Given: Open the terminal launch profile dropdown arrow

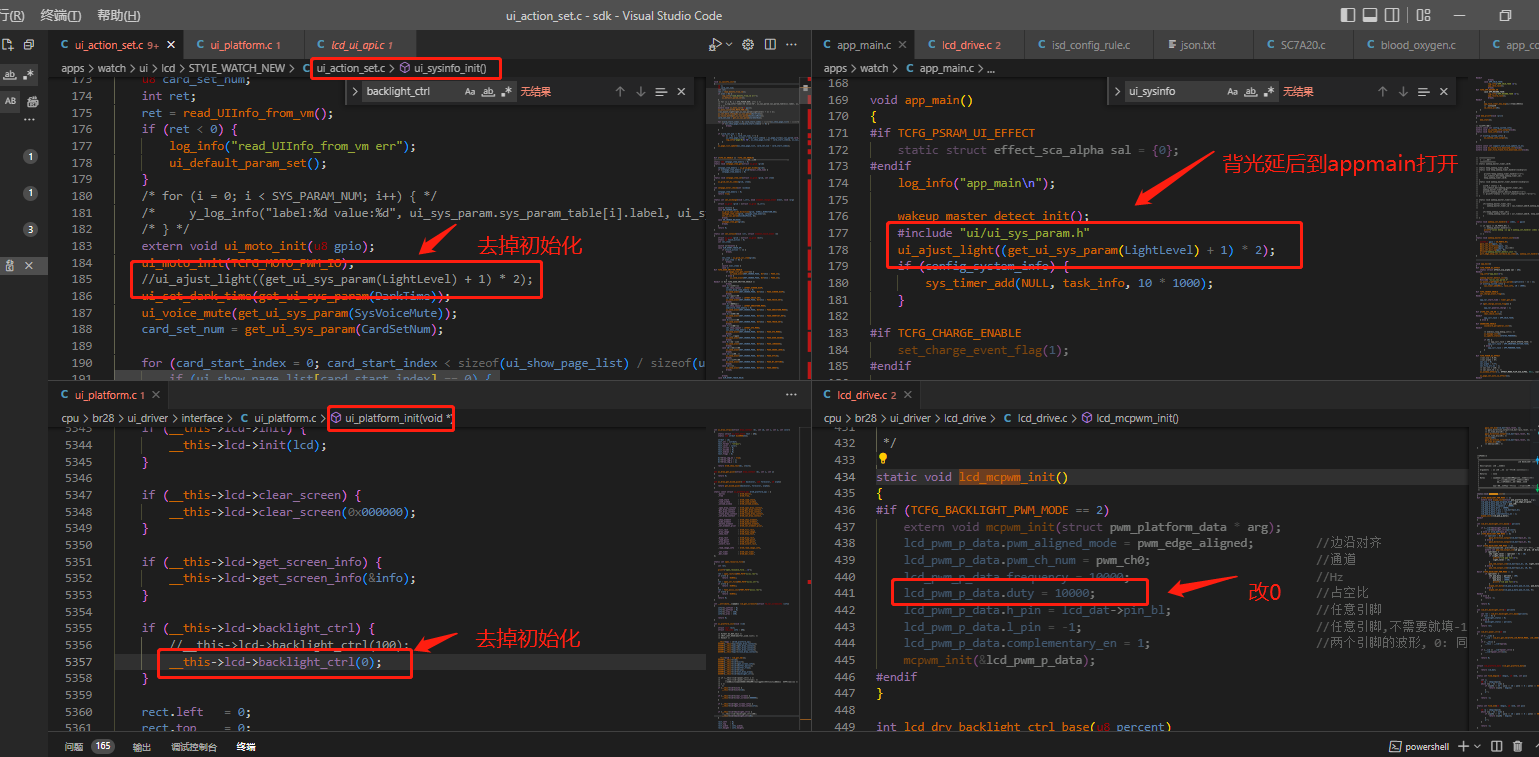Looking at the screenshot, I should tap(1478, 746).
